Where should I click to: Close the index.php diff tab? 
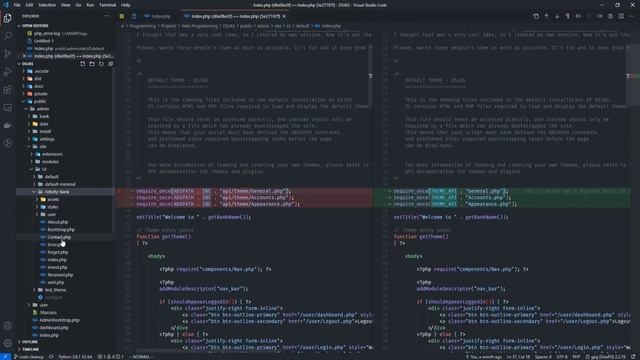[284, 16]
